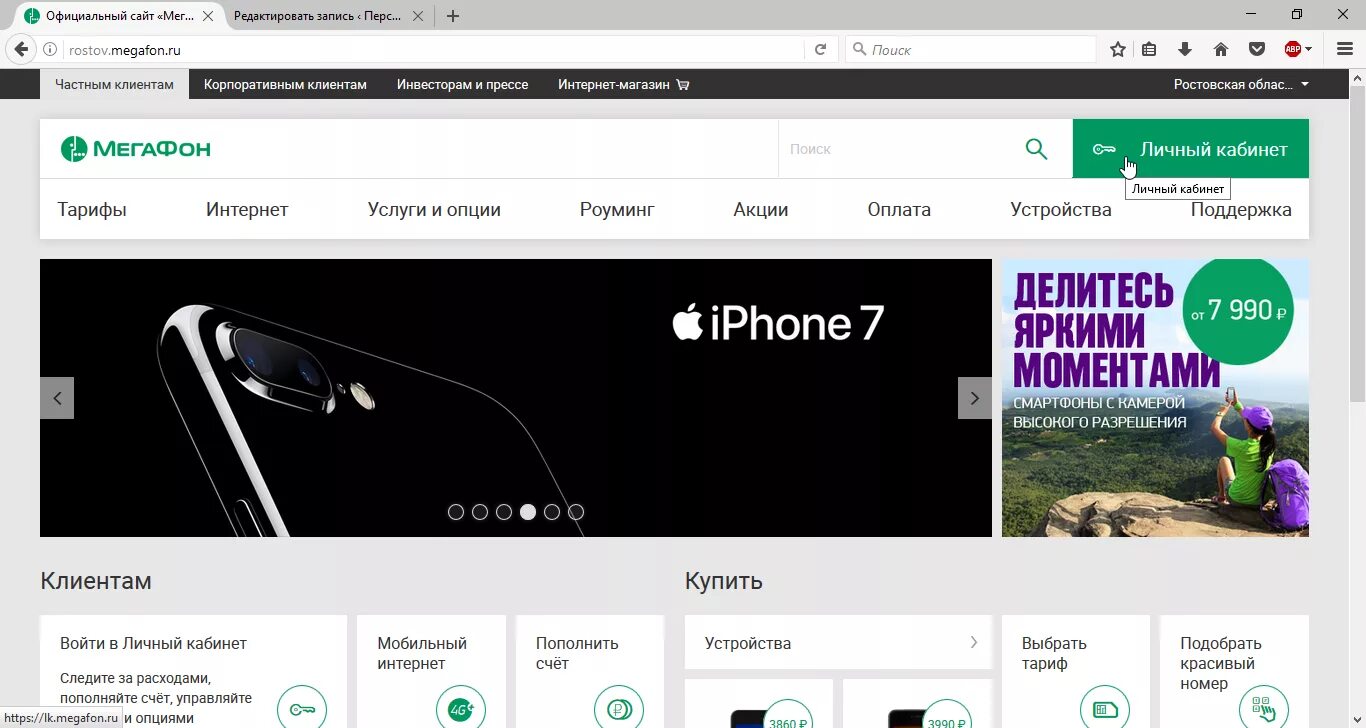Click the Pocket icon in toolbar
The height and width of the screenshot is (728, 1366).
click(1256, 49)
